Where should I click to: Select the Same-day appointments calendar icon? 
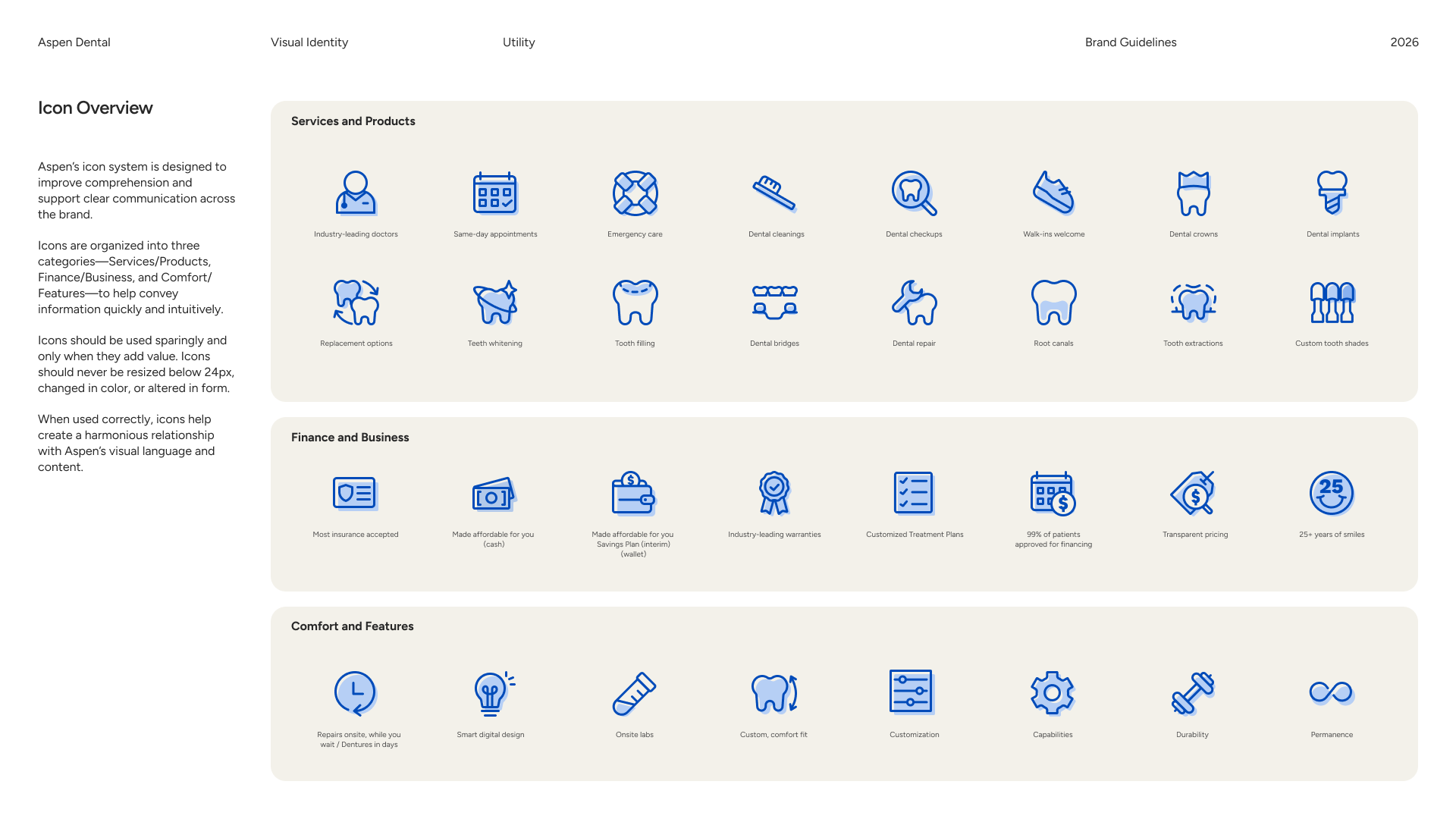point(494,193)
